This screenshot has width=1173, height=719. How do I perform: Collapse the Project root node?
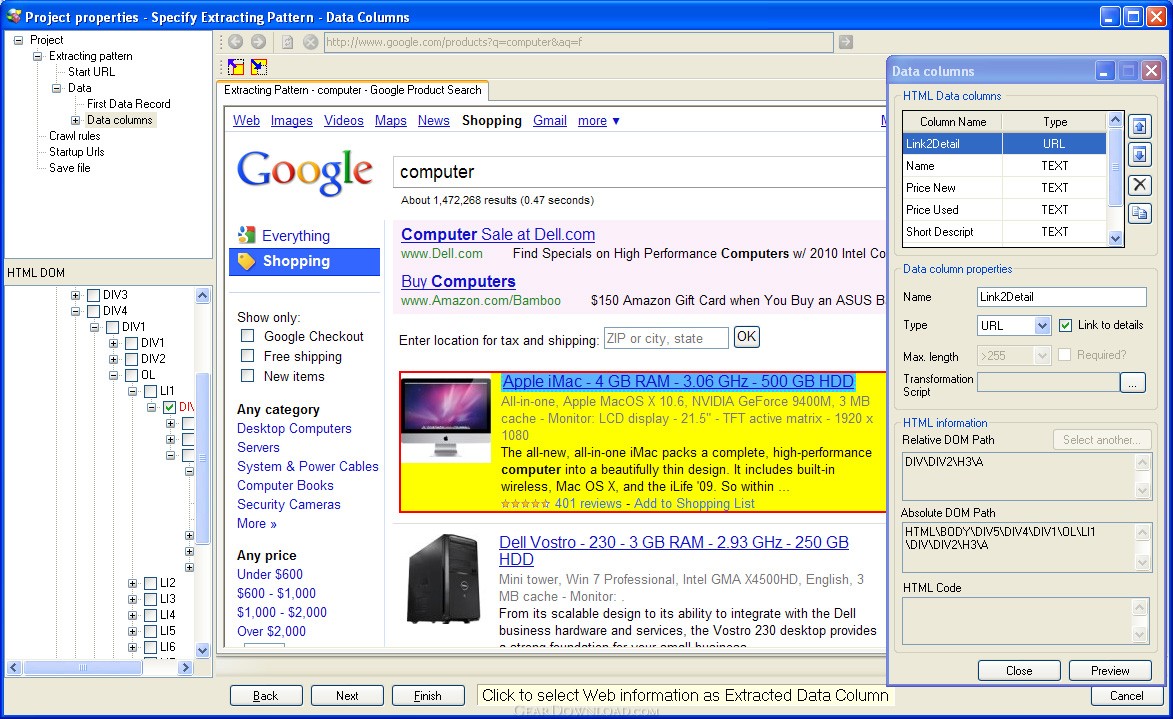point(19,40)
